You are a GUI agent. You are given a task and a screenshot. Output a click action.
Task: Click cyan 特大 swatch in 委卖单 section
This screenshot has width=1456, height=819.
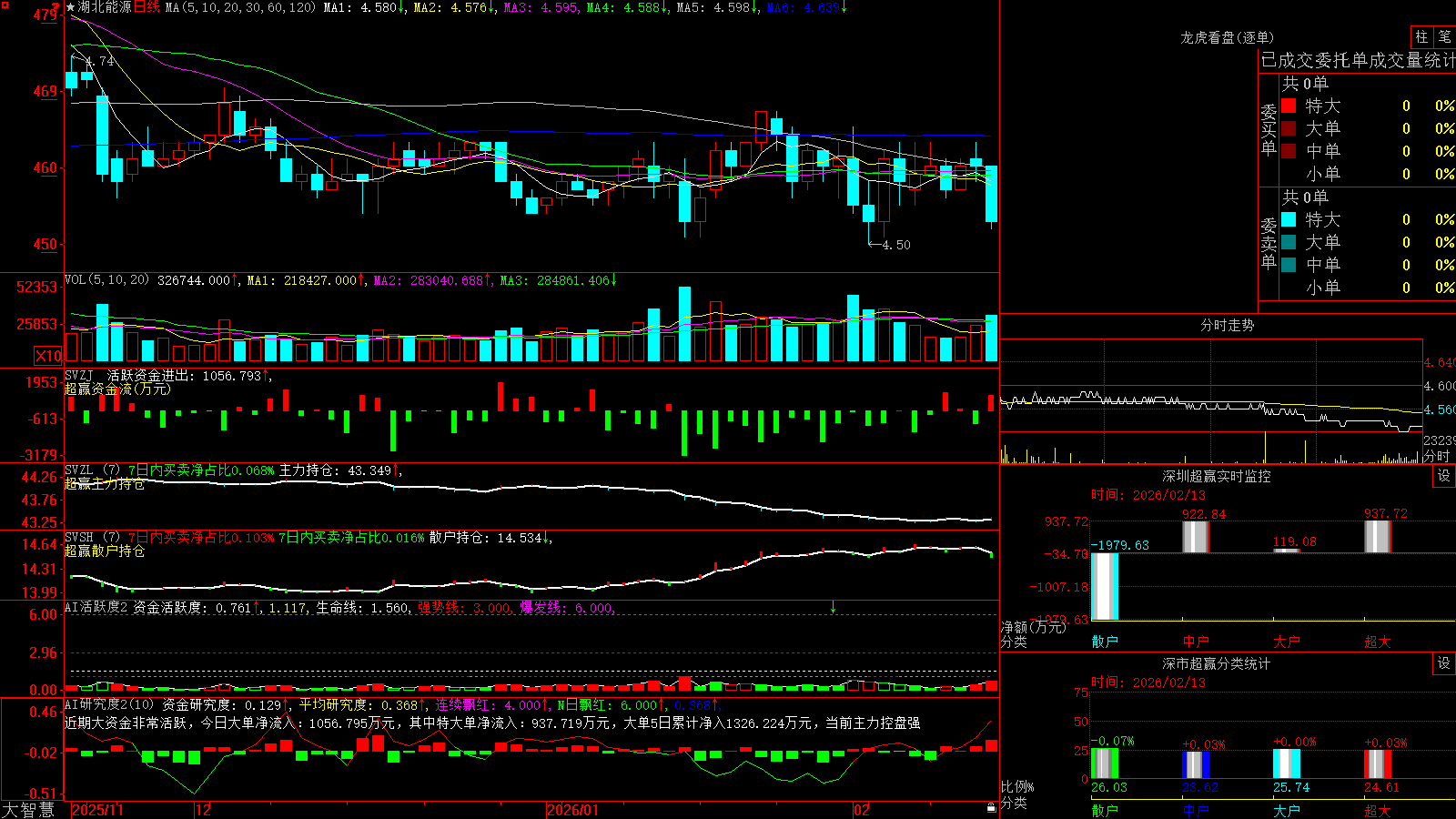[1289, 219]
